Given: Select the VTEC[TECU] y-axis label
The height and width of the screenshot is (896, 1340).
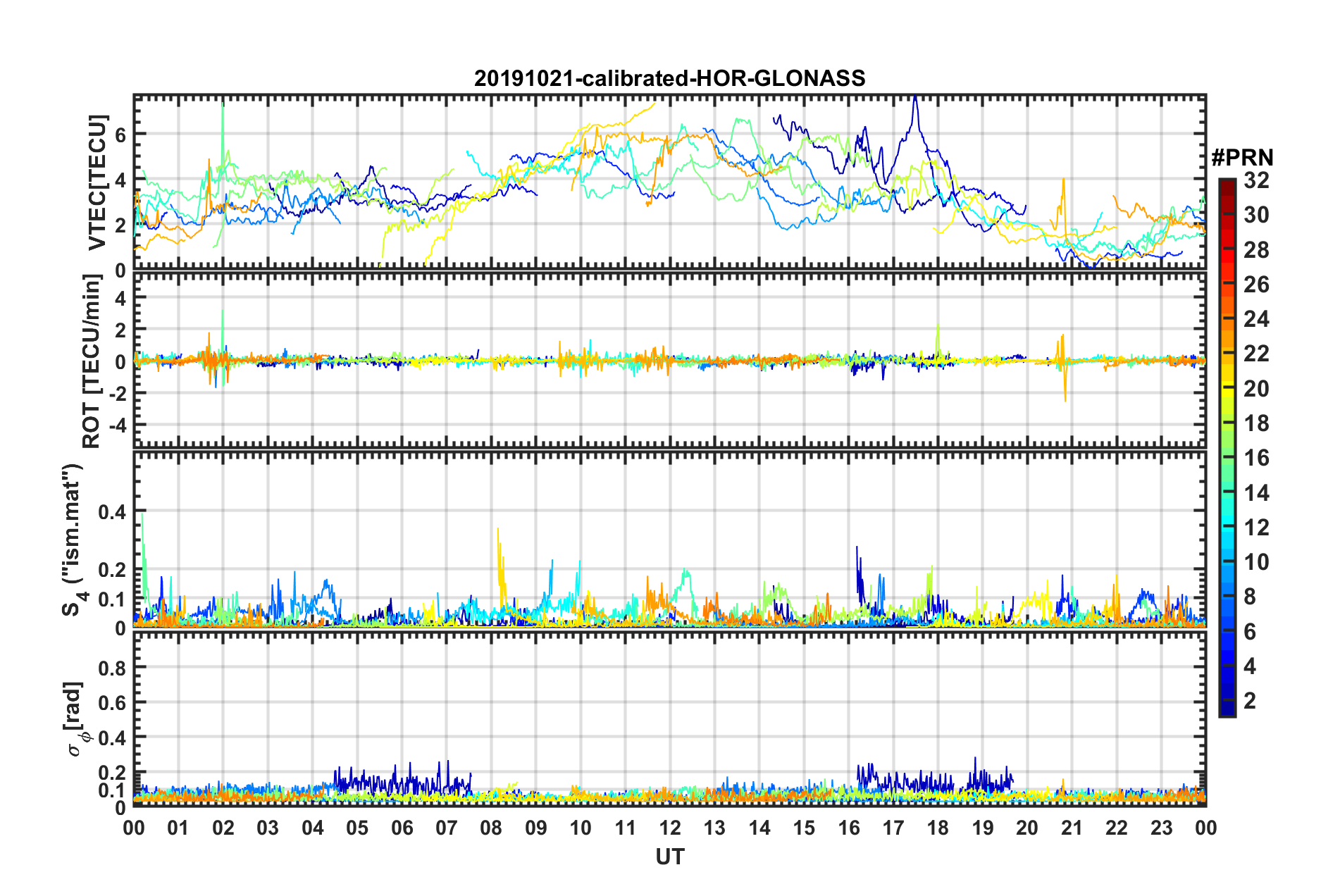Looking at the screenshot, I should click(x=97, y=183).
